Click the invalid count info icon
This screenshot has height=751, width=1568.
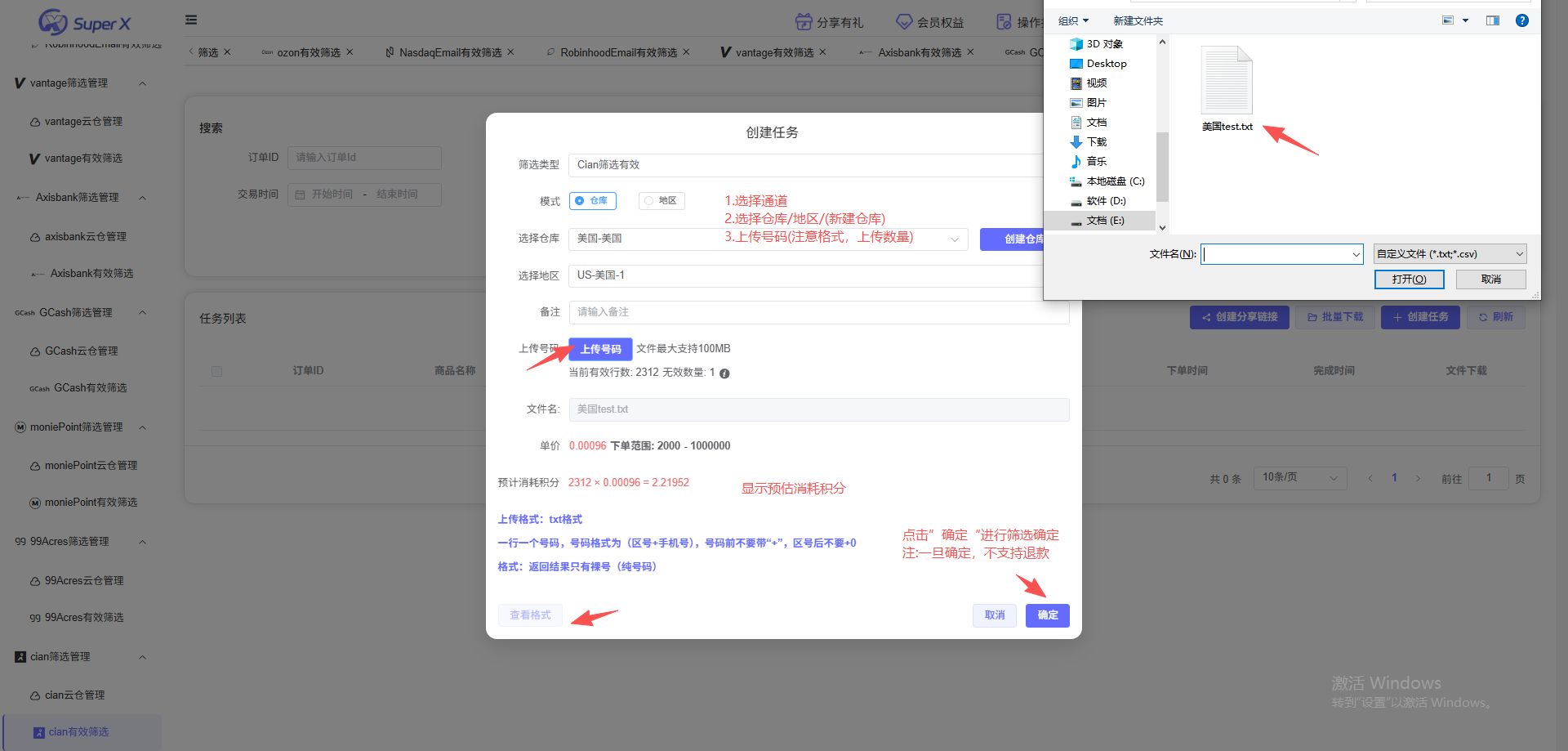coord(724,373)
